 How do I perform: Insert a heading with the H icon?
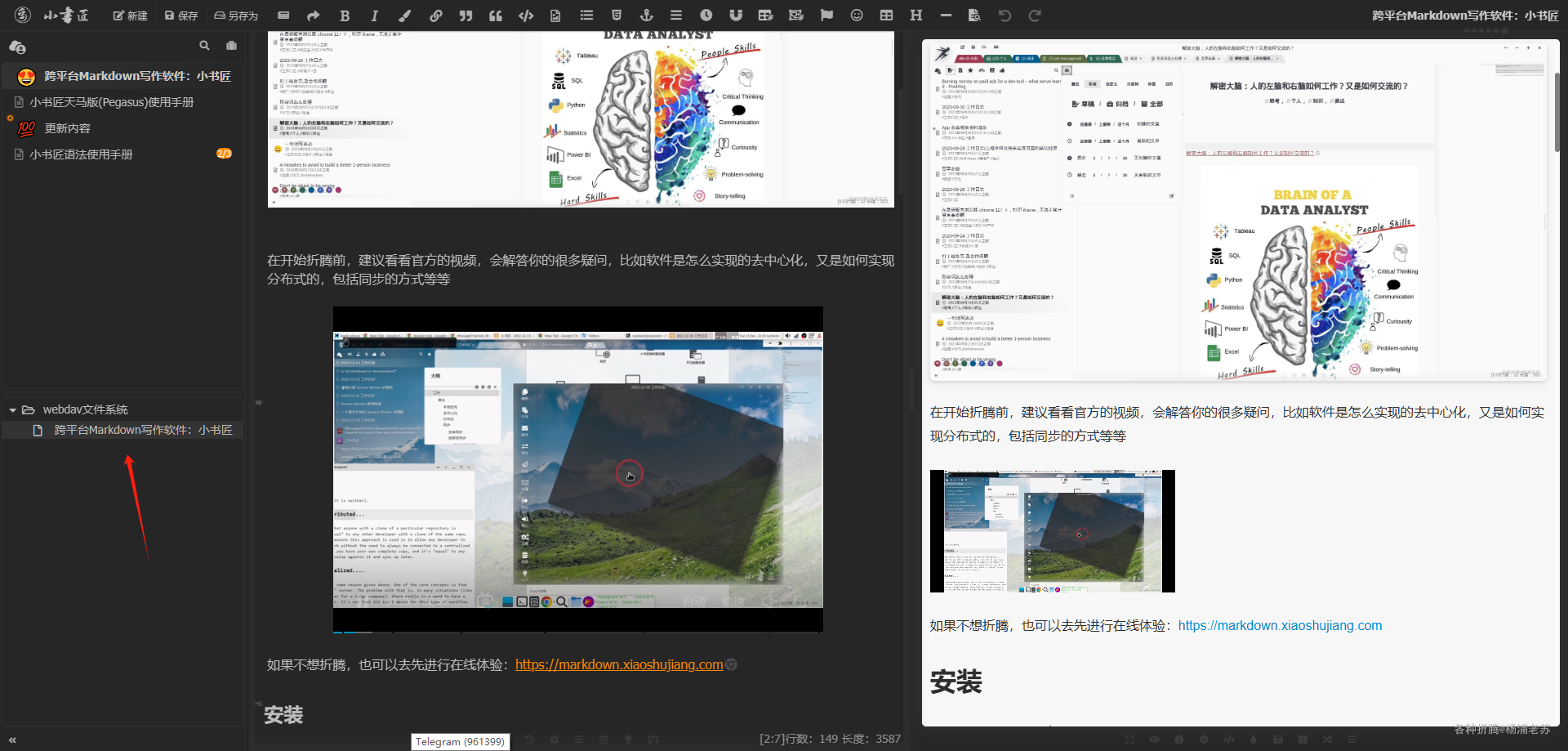point(916,16)
